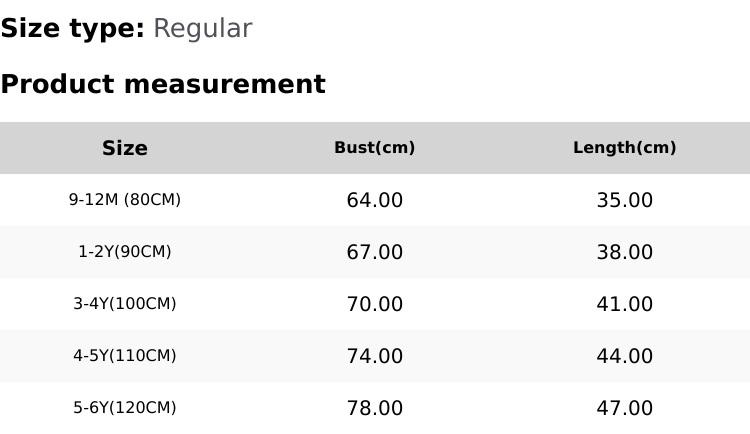Select the 4-5Y(110CM) size row
The width and height of the screenshot is (750, 434).
pyautogui.click(x=125, y=356)
